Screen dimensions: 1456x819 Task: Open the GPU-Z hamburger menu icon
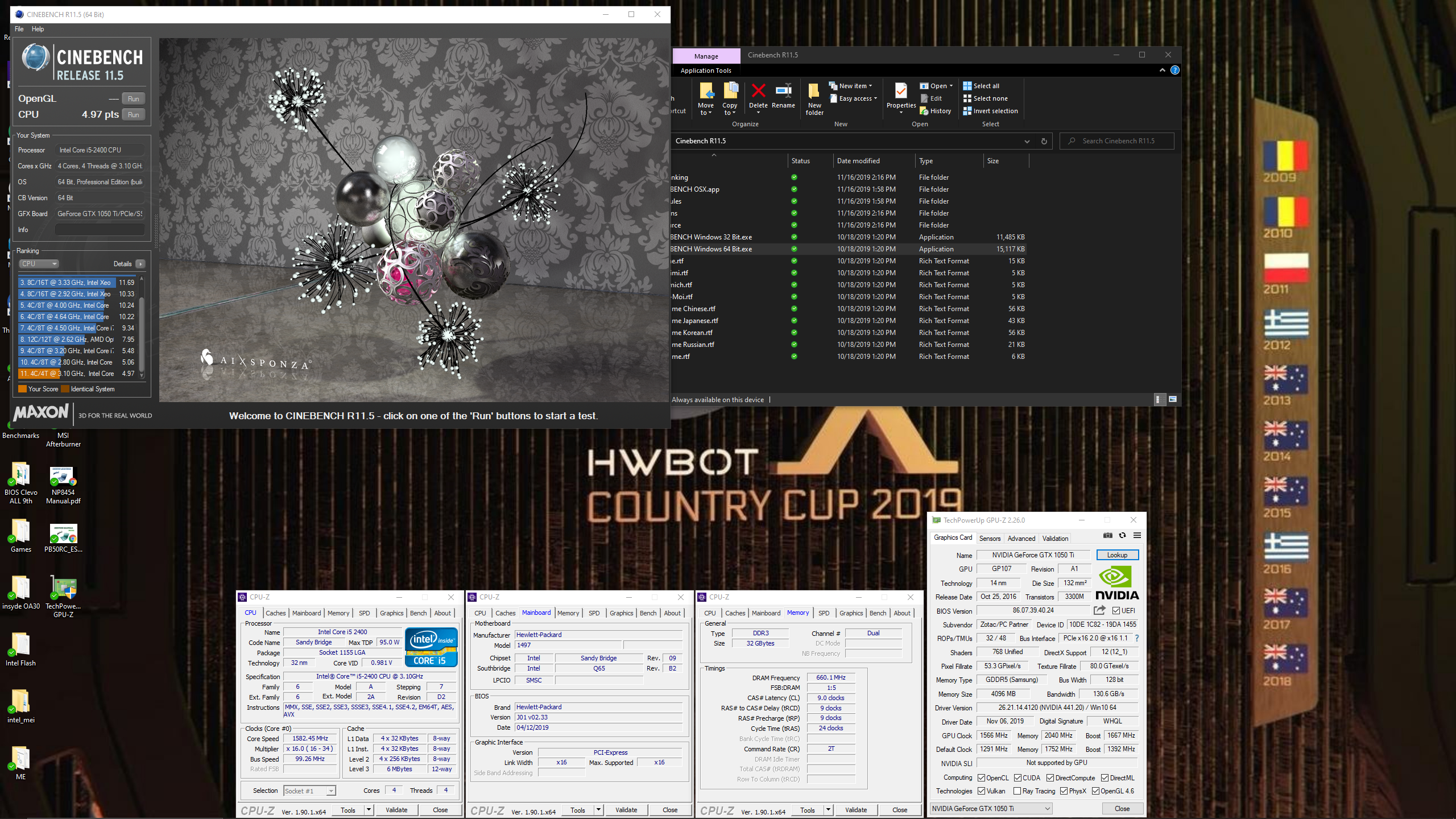click(1137, 535)
